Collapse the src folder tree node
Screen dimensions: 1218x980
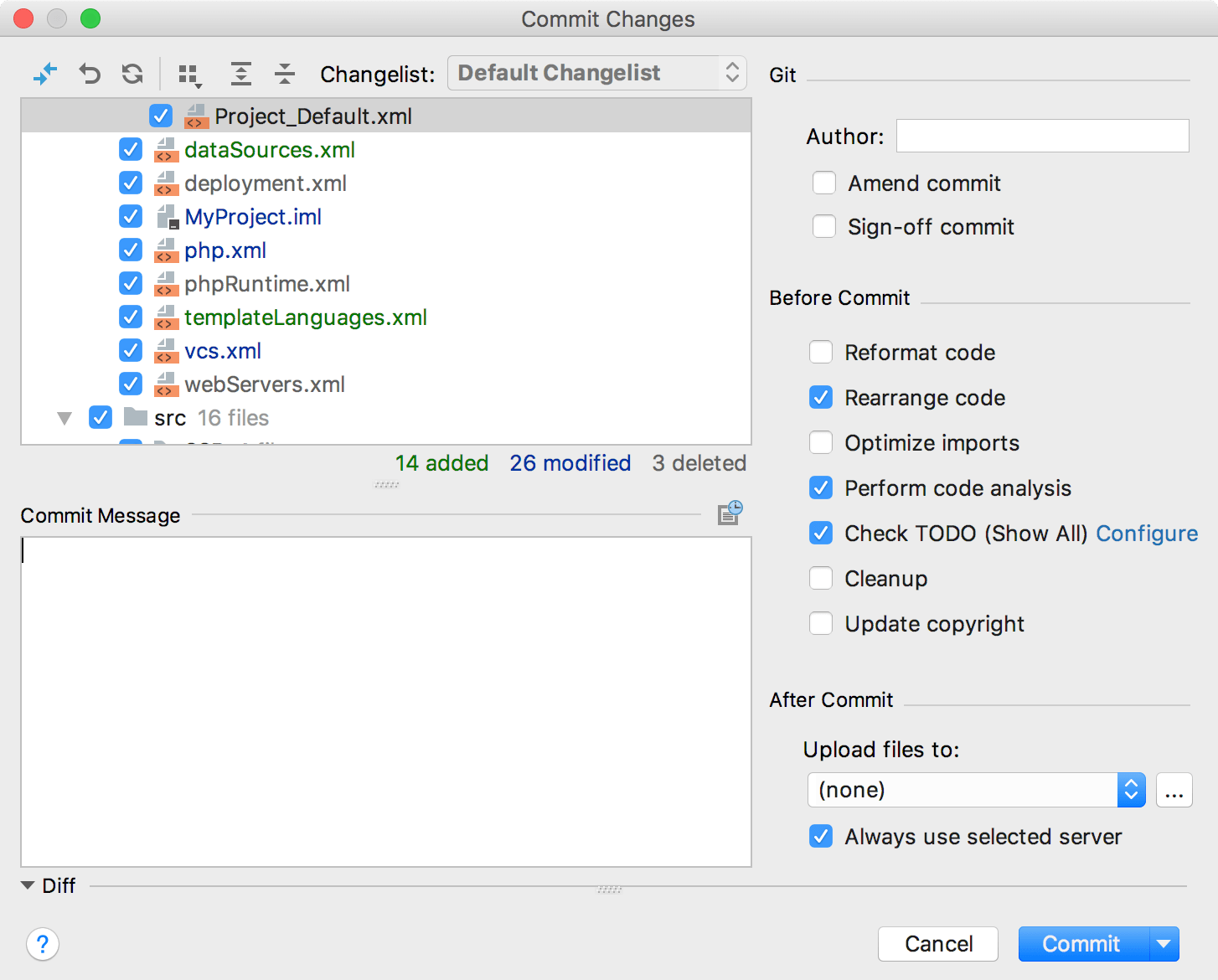(x=65, y=418)
